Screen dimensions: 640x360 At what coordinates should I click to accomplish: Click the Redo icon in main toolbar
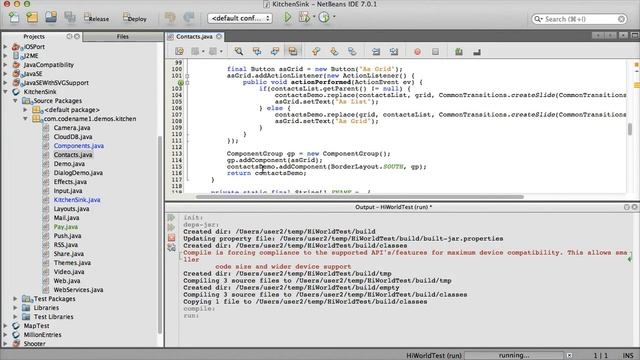[189, 18]
